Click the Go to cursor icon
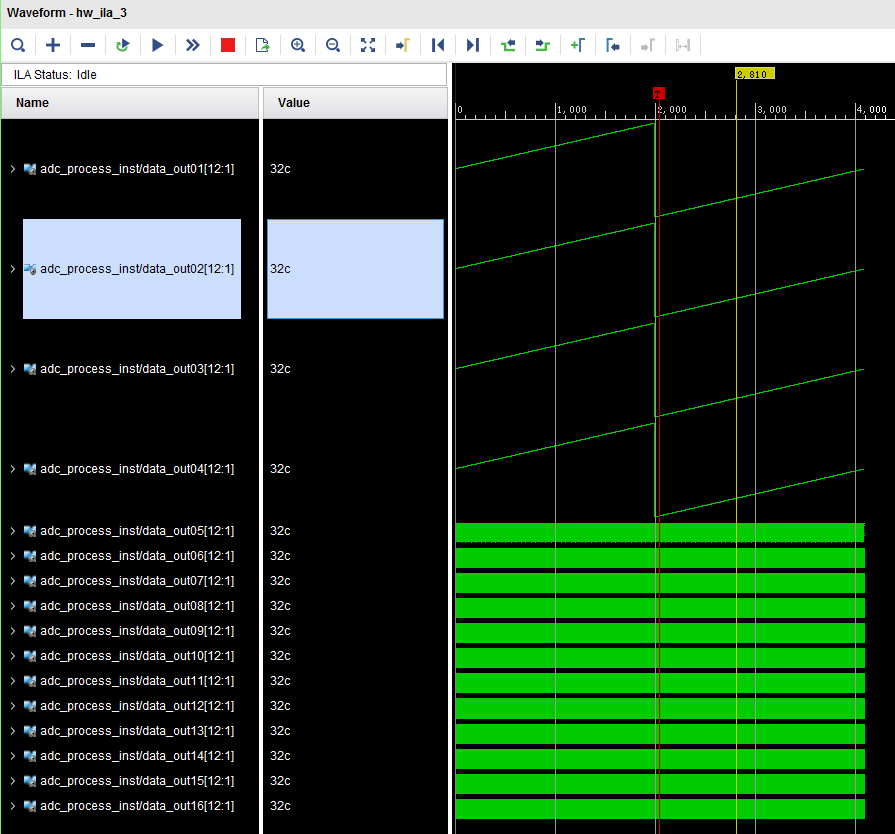The width and height of the screenshot is (895, 834). pos(403,45)
